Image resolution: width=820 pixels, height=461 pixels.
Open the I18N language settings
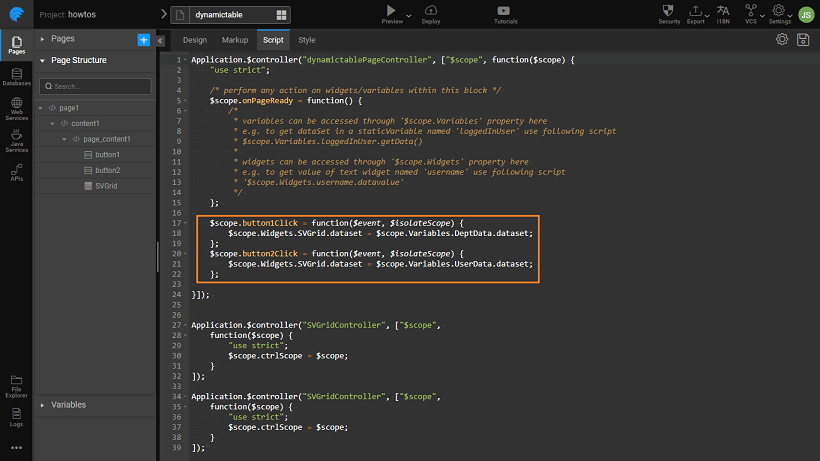click(x=723, y=11)
